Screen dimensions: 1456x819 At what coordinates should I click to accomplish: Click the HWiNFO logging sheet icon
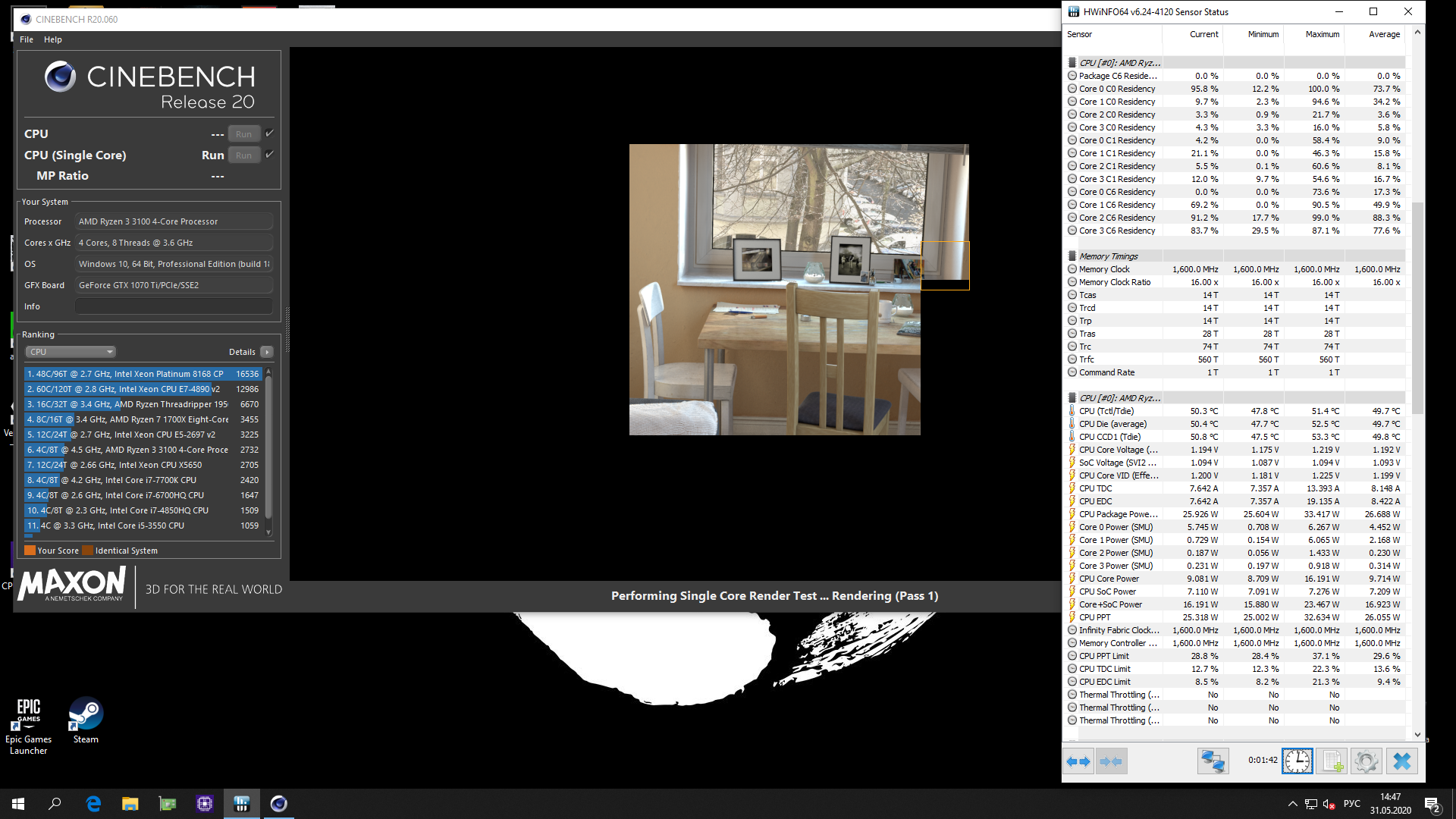click(1332, 761)
